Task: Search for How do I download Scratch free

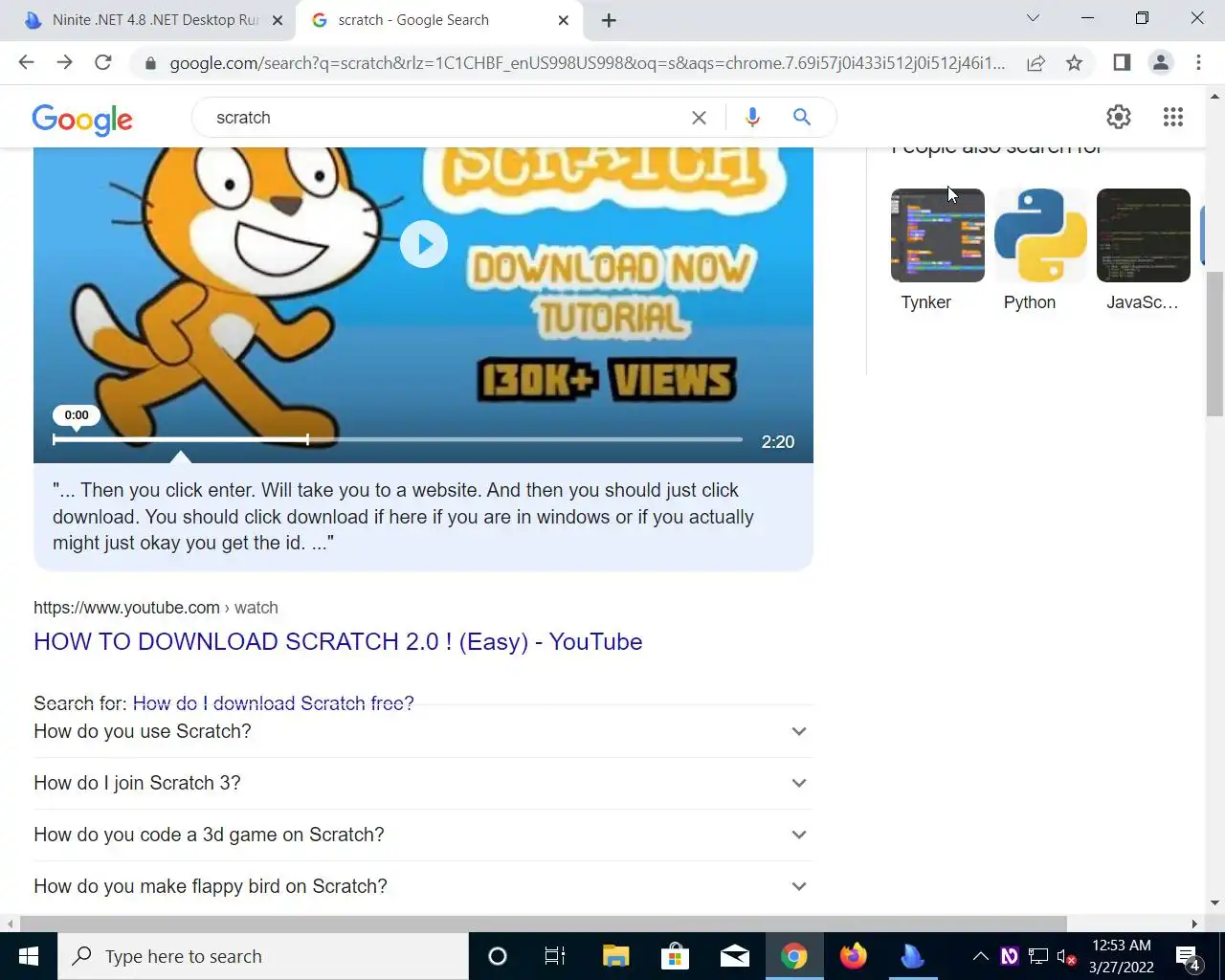Action: [274, 702]
